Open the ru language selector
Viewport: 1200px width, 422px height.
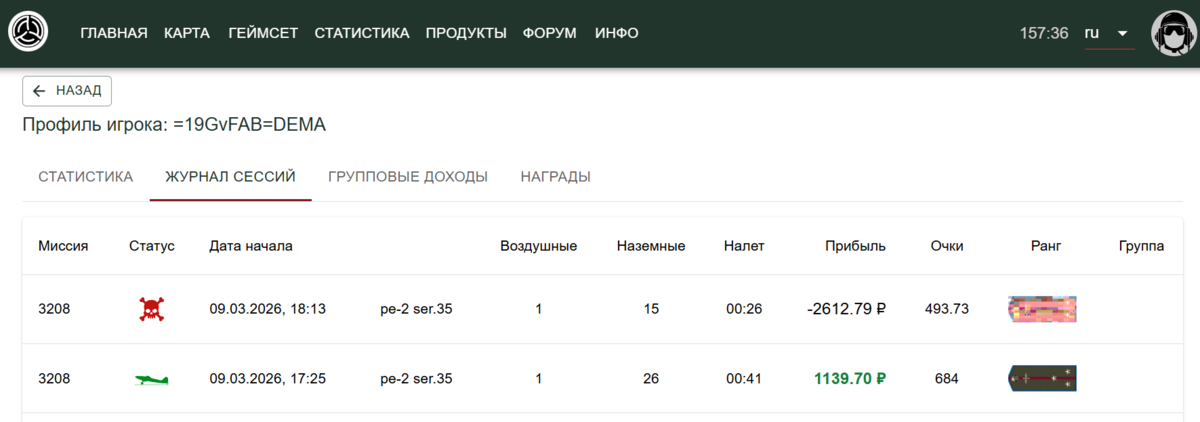pyautogui.click(x=1093, y=33)
